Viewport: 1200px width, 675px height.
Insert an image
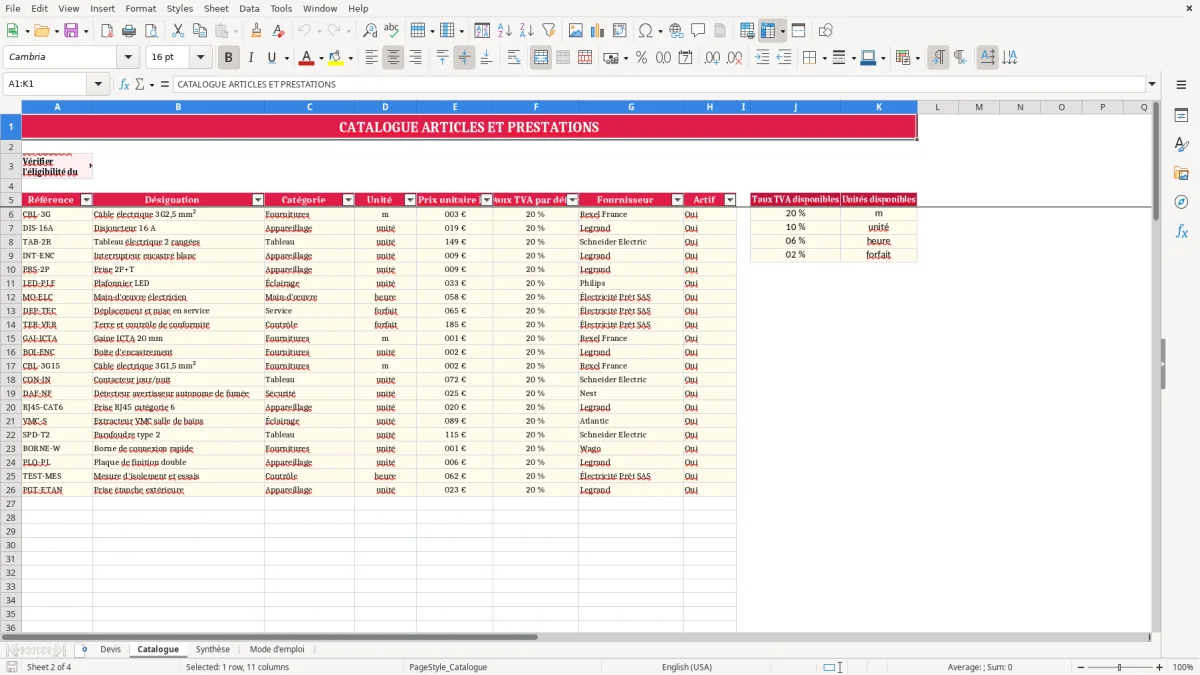[x=576, y=31]
